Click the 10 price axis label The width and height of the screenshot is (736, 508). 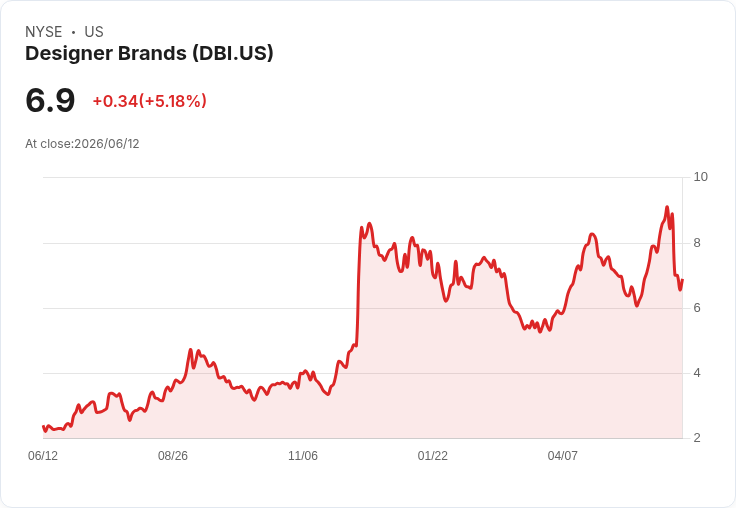(700, 177)
